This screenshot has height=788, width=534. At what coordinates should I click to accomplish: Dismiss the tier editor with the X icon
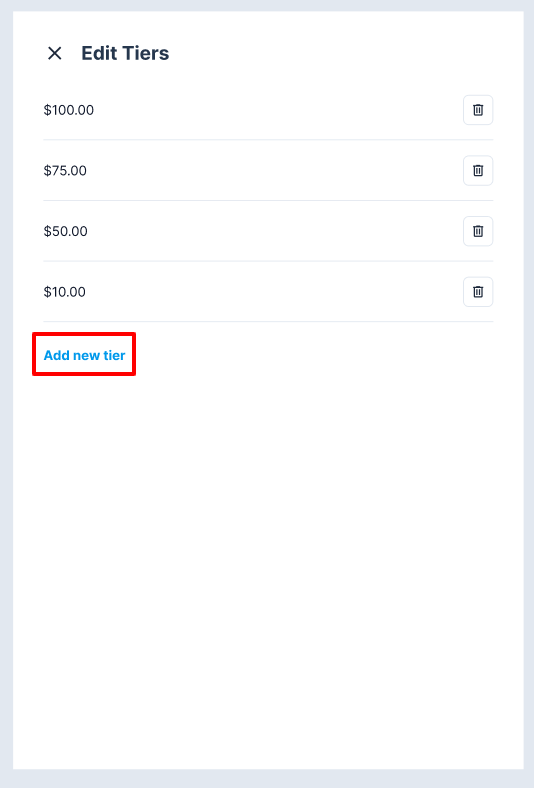(54, 53)
